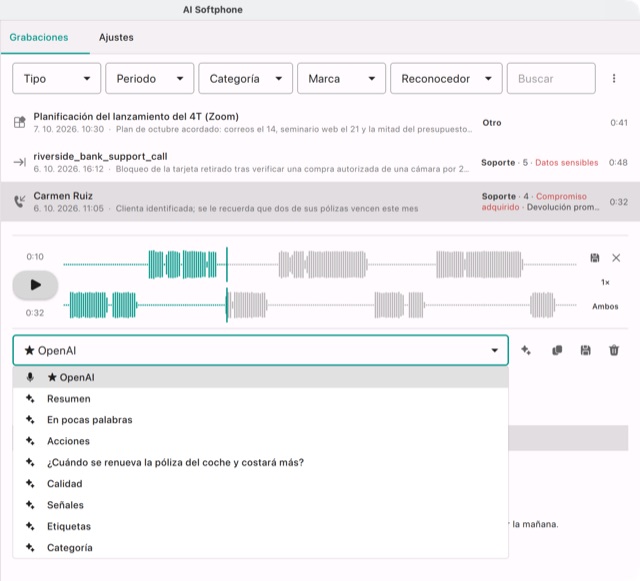The width and height of the screenshot is (640, 581).
Task: Click the sparkle icon beside Calidad
Action: [30, 483]
